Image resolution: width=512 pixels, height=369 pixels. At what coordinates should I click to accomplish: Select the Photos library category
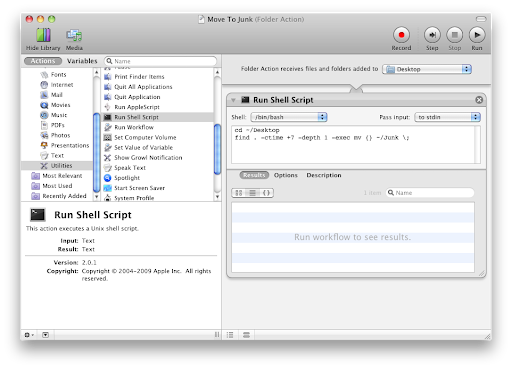[x=60, y=135]
